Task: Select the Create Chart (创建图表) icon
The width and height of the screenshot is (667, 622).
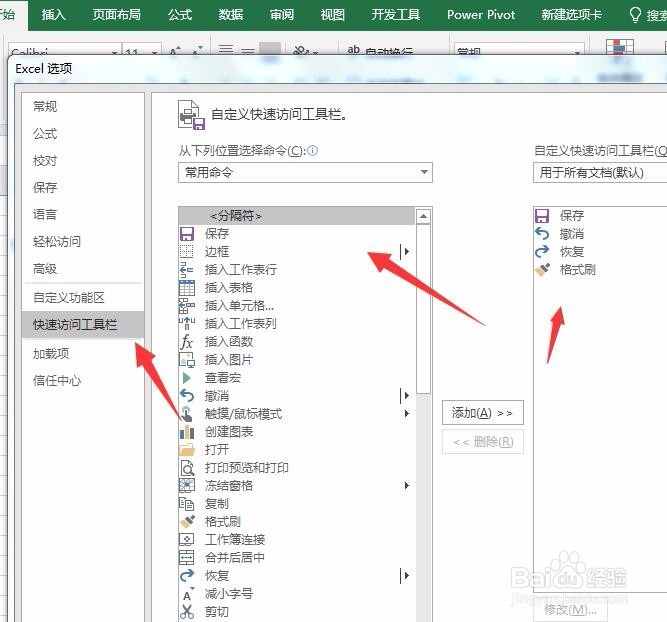Action: (x=187, y=432)
